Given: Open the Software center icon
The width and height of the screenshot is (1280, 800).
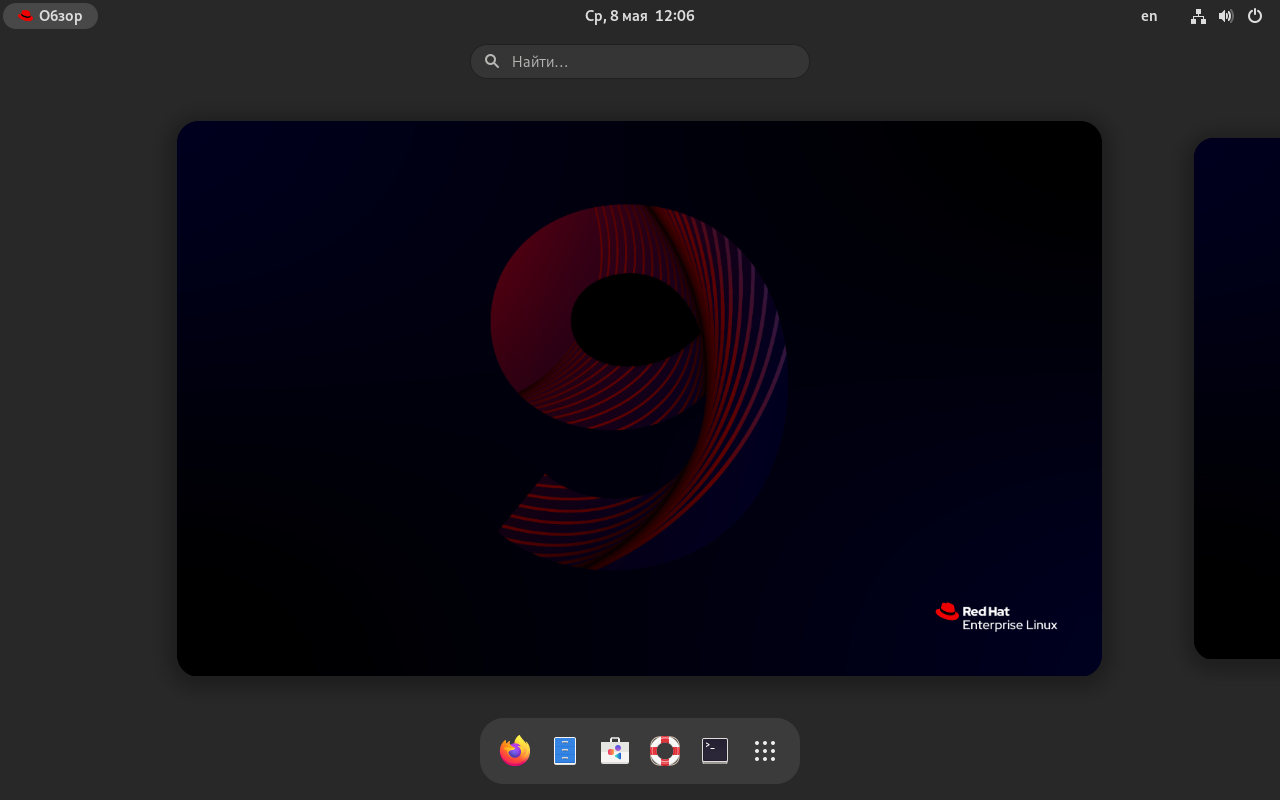Looking at the screenshot, I should pyautogui.click(x=615, y=751).
